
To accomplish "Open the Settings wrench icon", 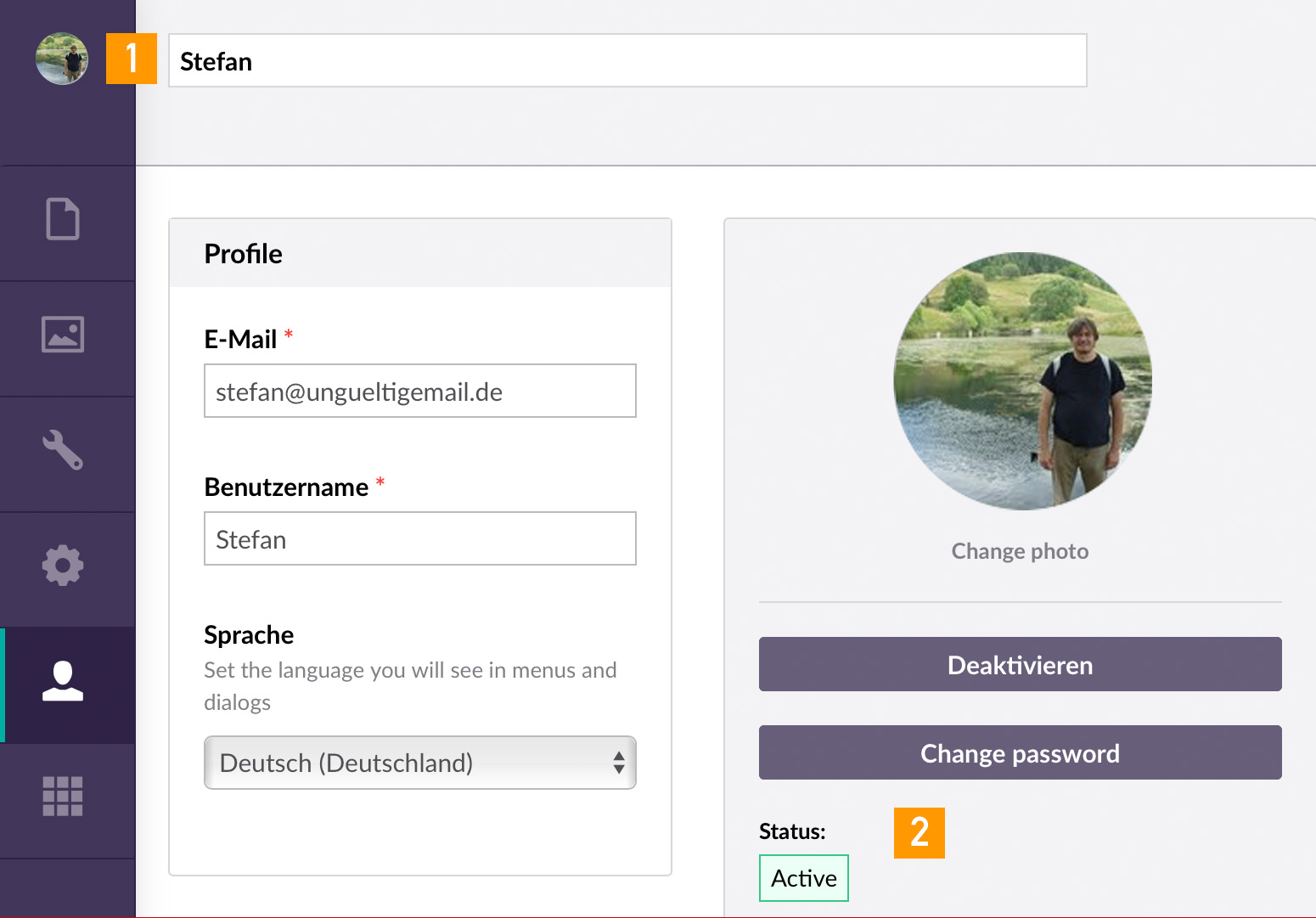I will pos(63,450).
